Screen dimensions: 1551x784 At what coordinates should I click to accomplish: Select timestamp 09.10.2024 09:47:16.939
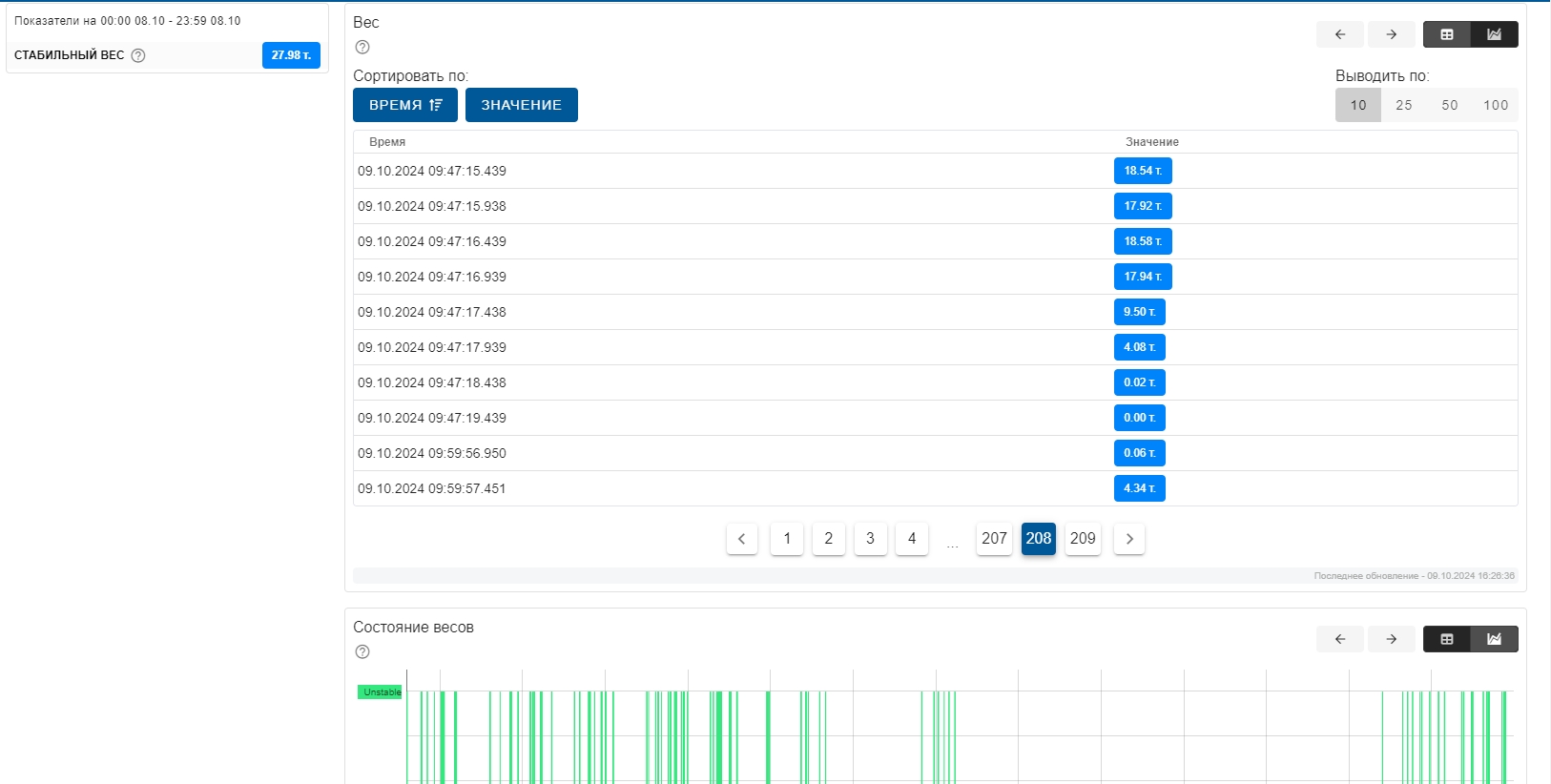[432, 277]
